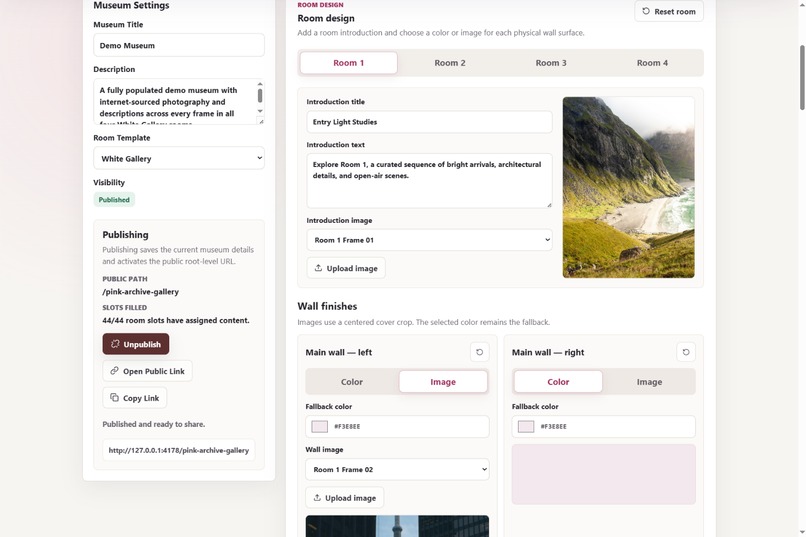This screenshot has width=806, height=537.
Task: Select Color mode for Main wall — right
Action: click(558, 382)
